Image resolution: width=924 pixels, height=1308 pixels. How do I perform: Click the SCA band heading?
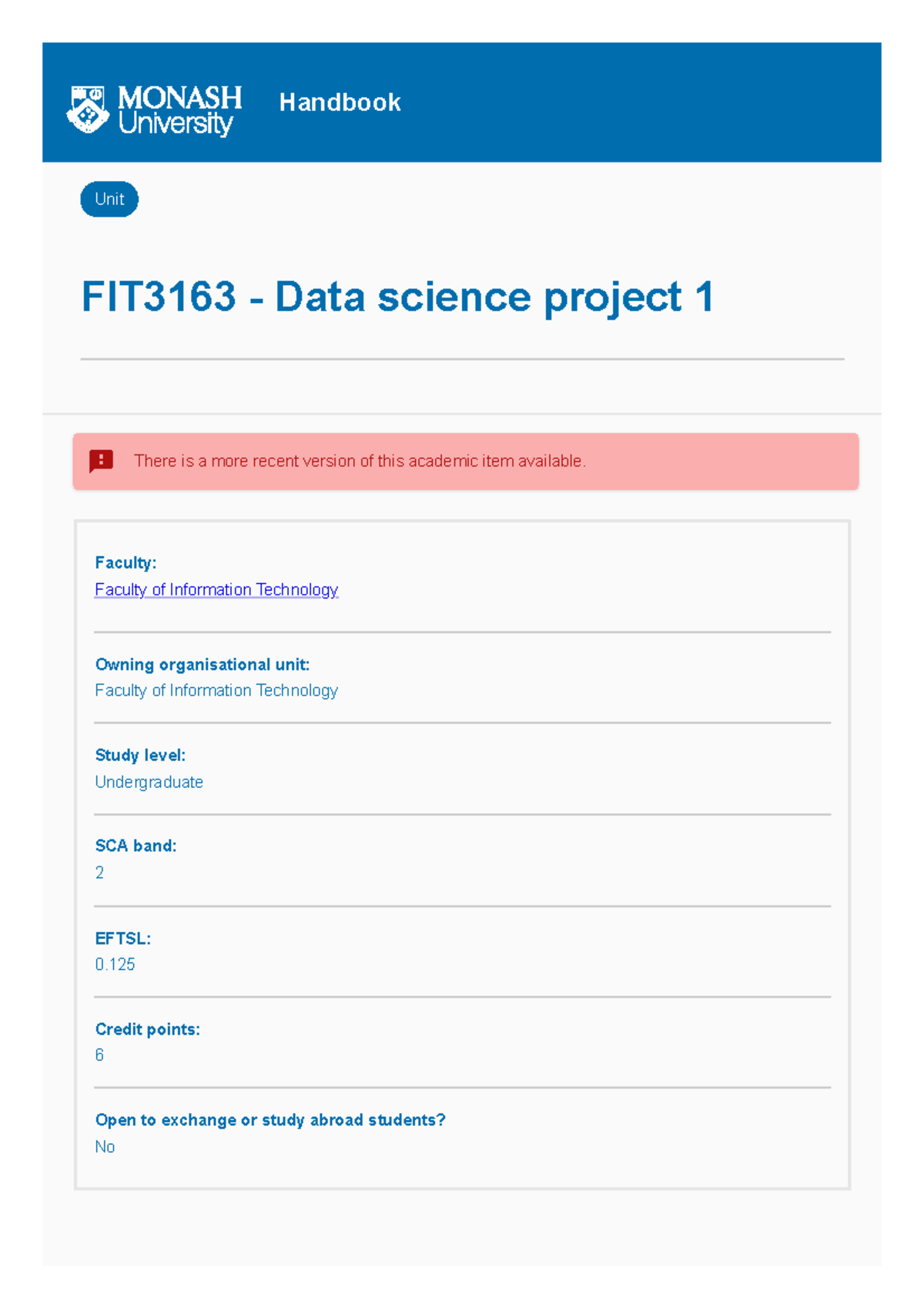(136, 845)
